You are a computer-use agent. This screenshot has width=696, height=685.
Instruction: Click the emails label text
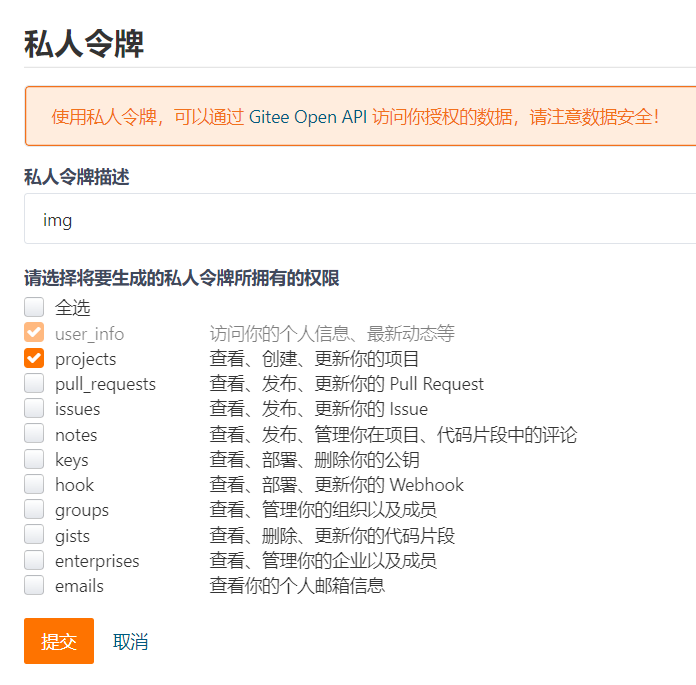(79, 586)
